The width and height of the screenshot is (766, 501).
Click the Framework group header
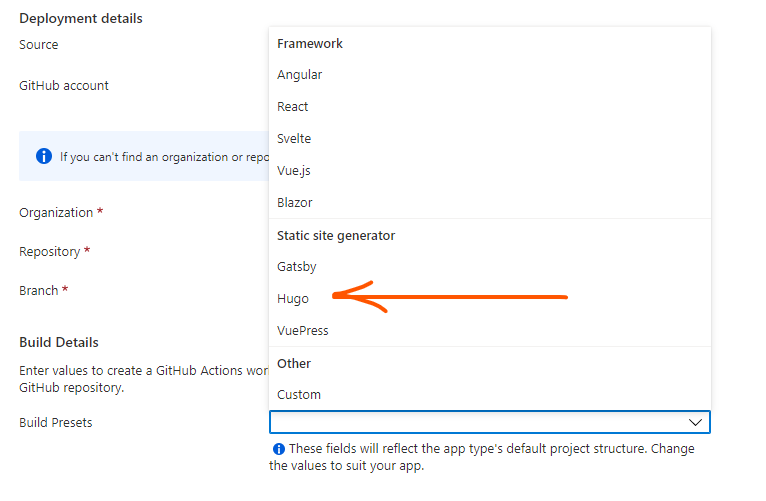pyautogui.click(x=310, y=43)
